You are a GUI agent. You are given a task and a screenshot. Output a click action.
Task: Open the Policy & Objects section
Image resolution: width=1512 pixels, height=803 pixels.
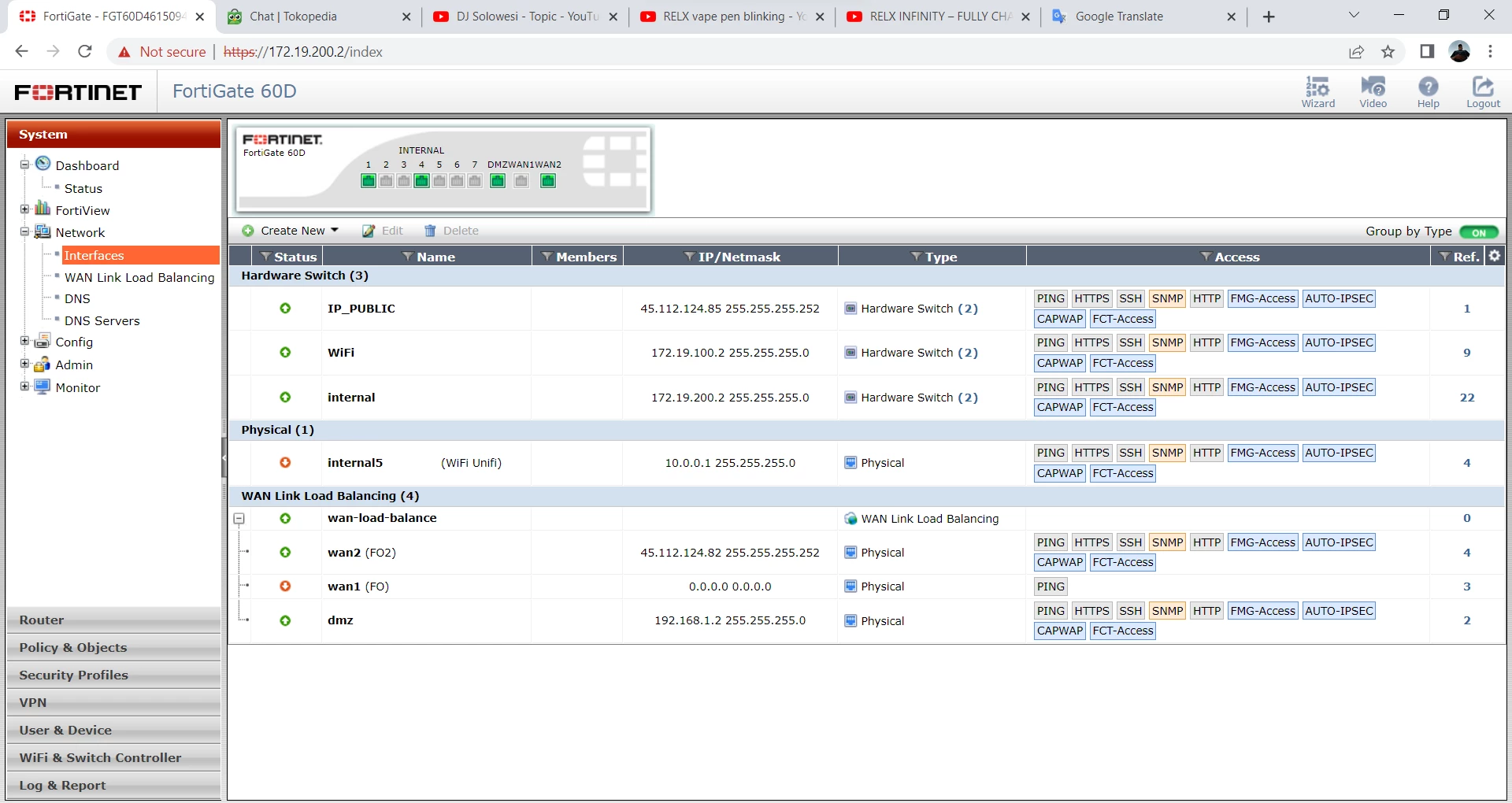[x=113, y=648]
